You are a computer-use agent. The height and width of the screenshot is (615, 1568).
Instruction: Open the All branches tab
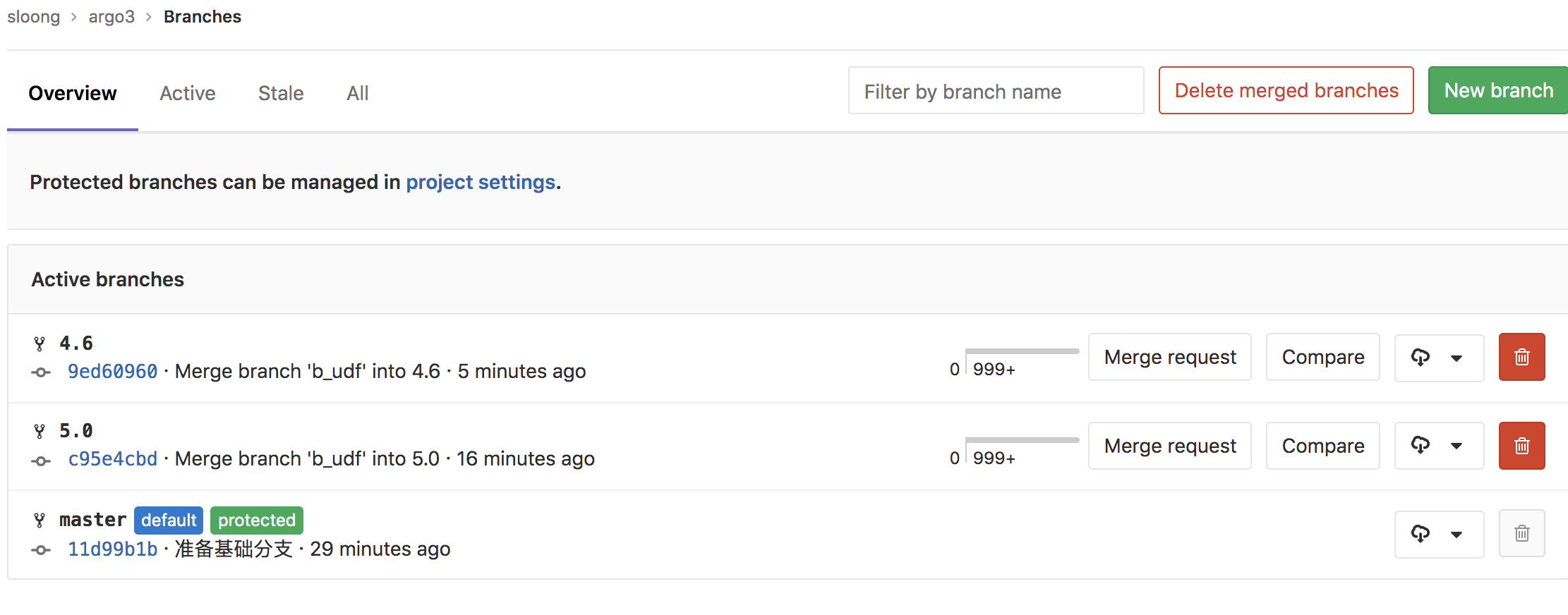(x=357, y=92)
